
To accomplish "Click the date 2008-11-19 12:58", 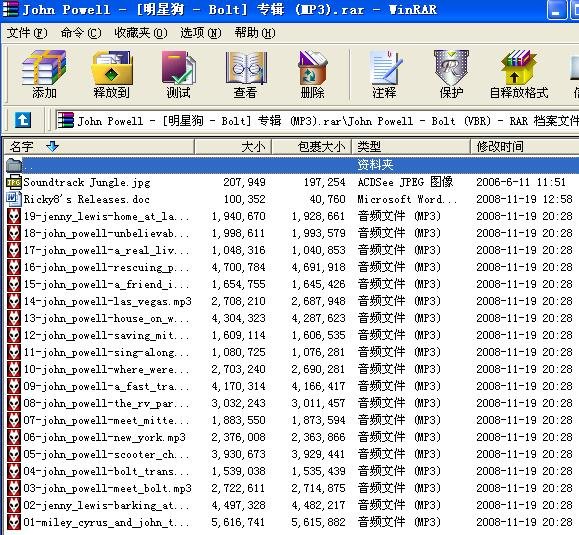I will [x=524, y=199].
